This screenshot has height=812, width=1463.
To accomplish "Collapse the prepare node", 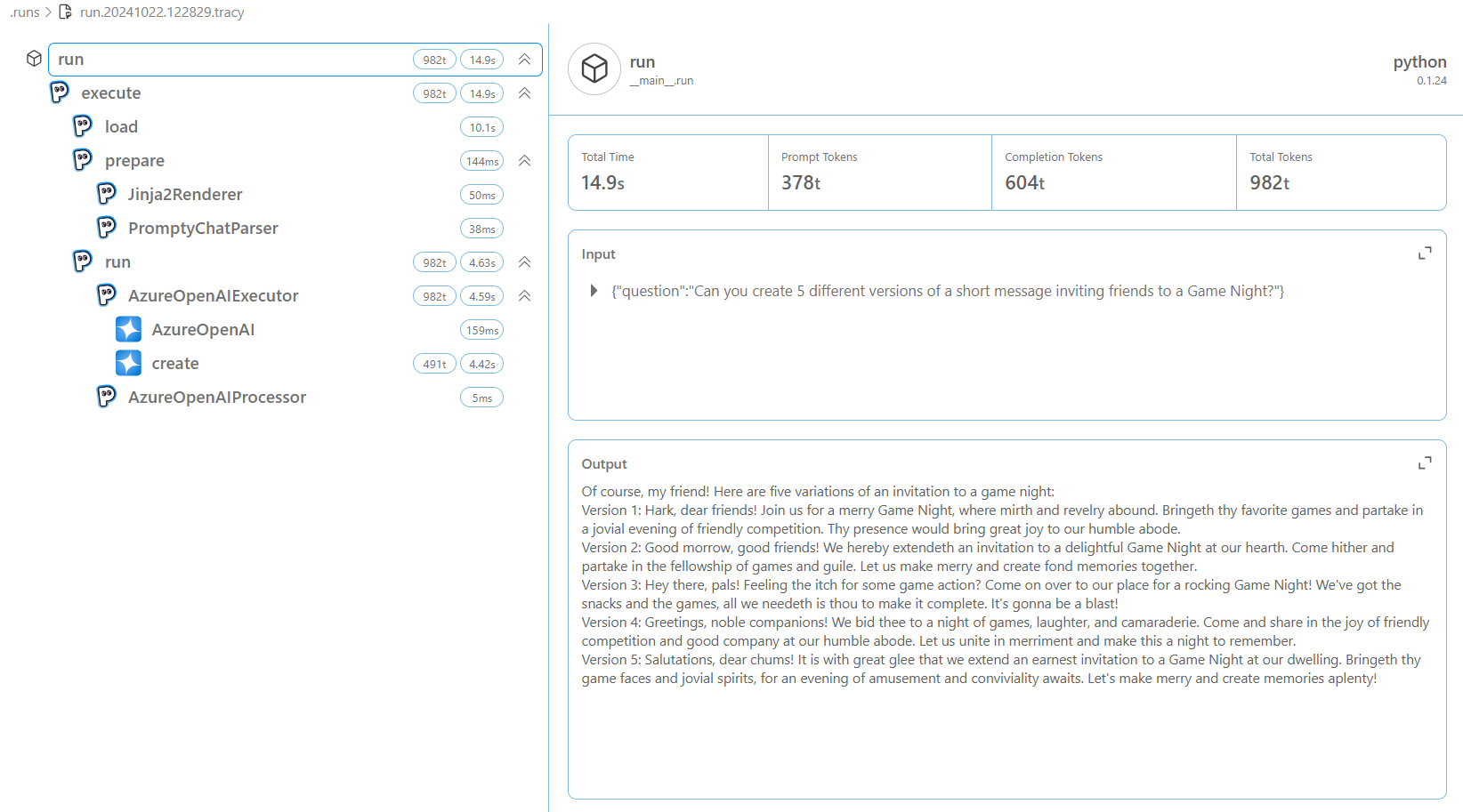I will [x=525, y=161].
